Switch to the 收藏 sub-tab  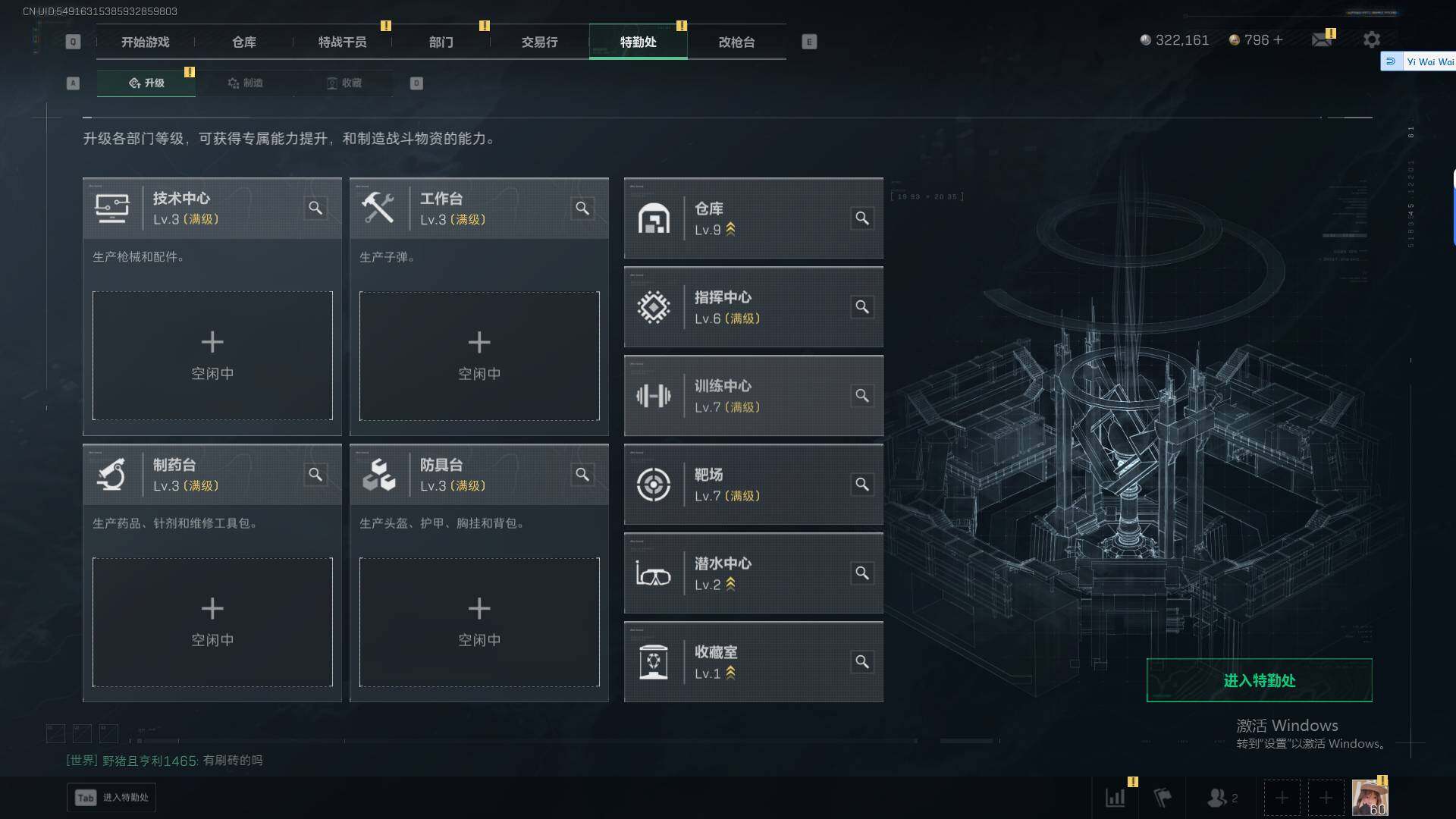(x=344, y=83)
